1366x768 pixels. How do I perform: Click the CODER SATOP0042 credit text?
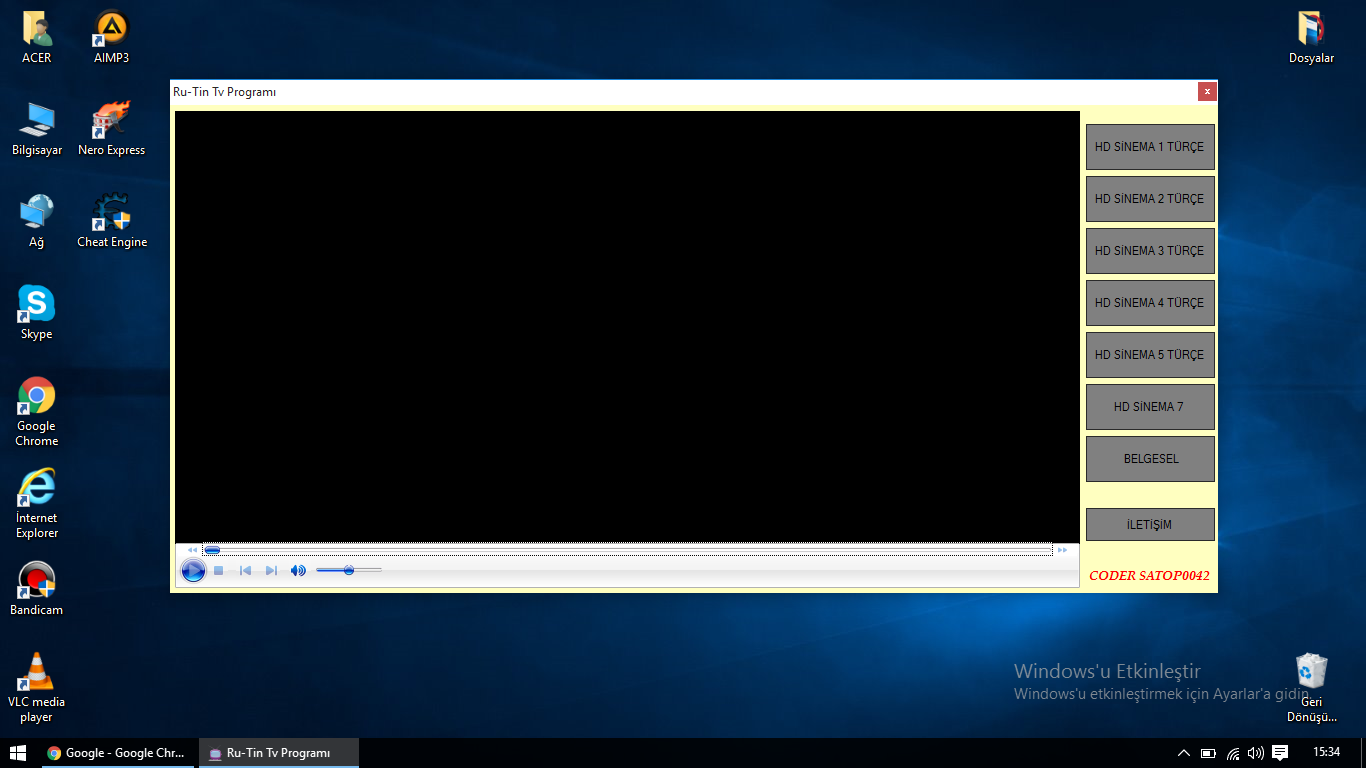[x=1149, y=576]
